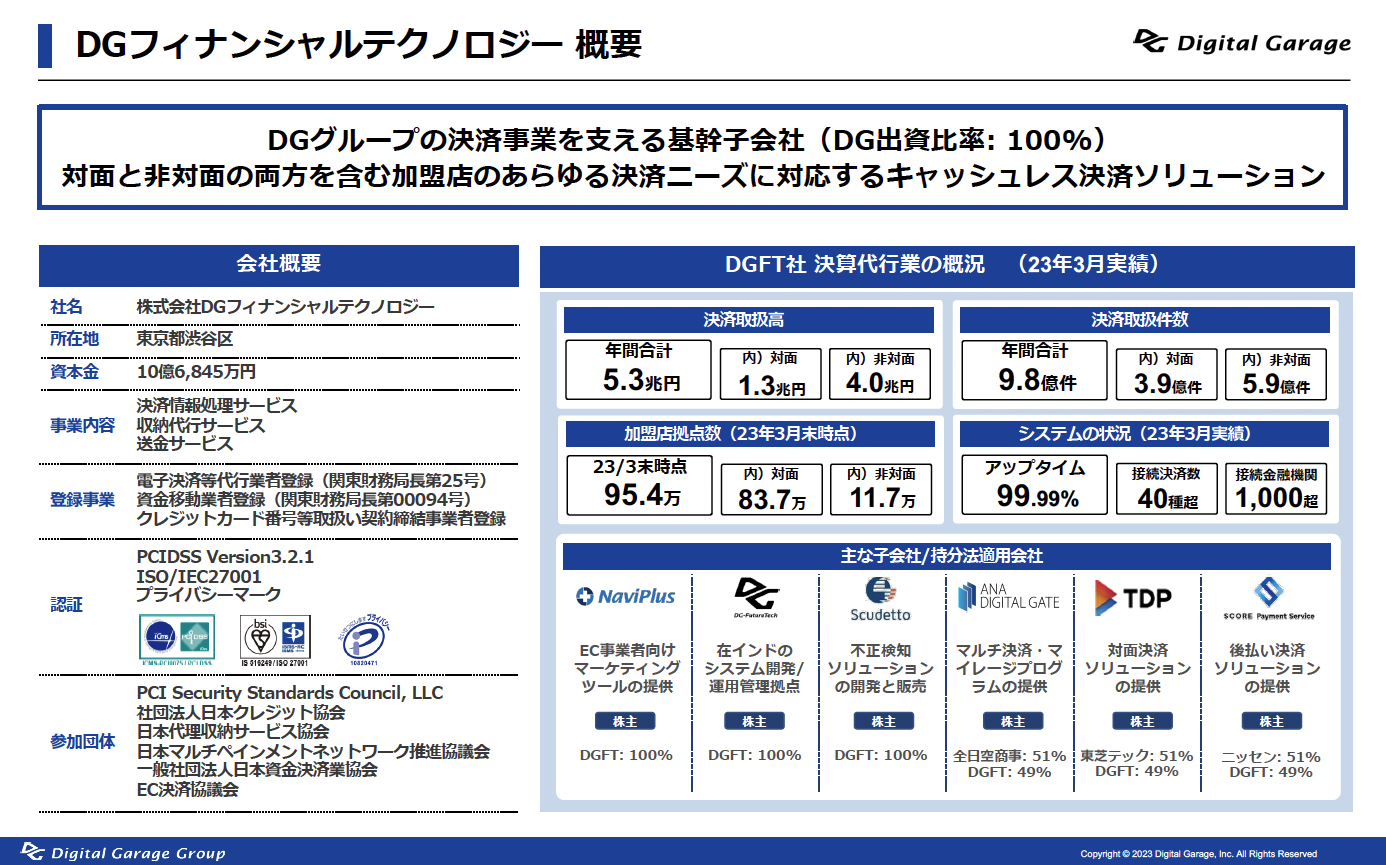Image resolution: width=1386 pixels, height=865 pixels.
Task: Click the 所在地 row label
Action: (75, 339)
